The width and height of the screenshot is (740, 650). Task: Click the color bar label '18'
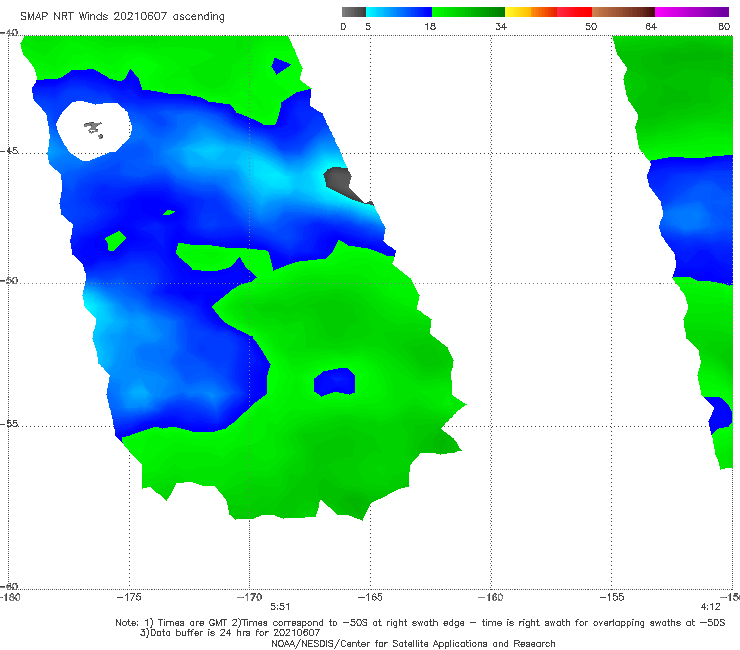pos(430,27)
